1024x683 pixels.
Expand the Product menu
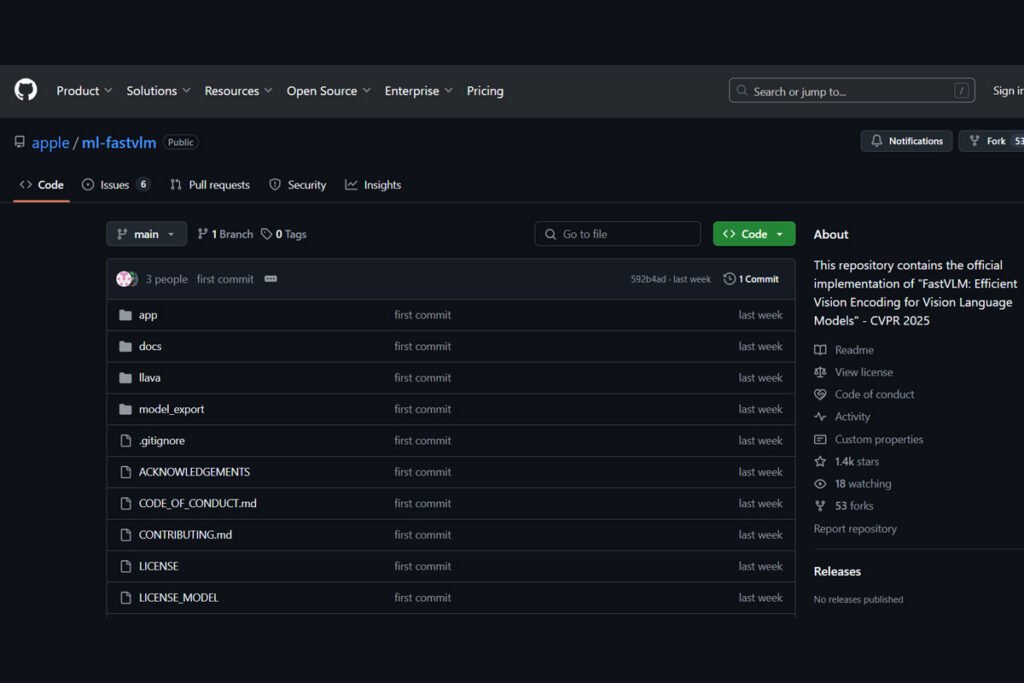pyautogui.click(x=84, y=91)
